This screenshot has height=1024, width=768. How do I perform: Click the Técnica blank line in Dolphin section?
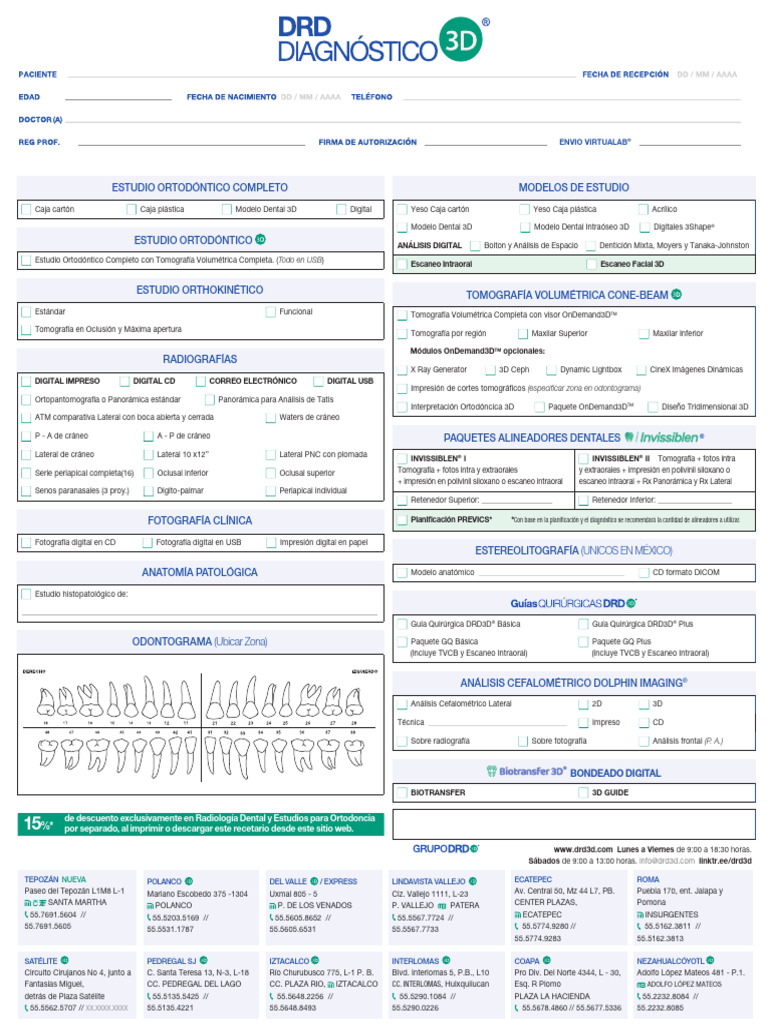(x=497, y=724)
